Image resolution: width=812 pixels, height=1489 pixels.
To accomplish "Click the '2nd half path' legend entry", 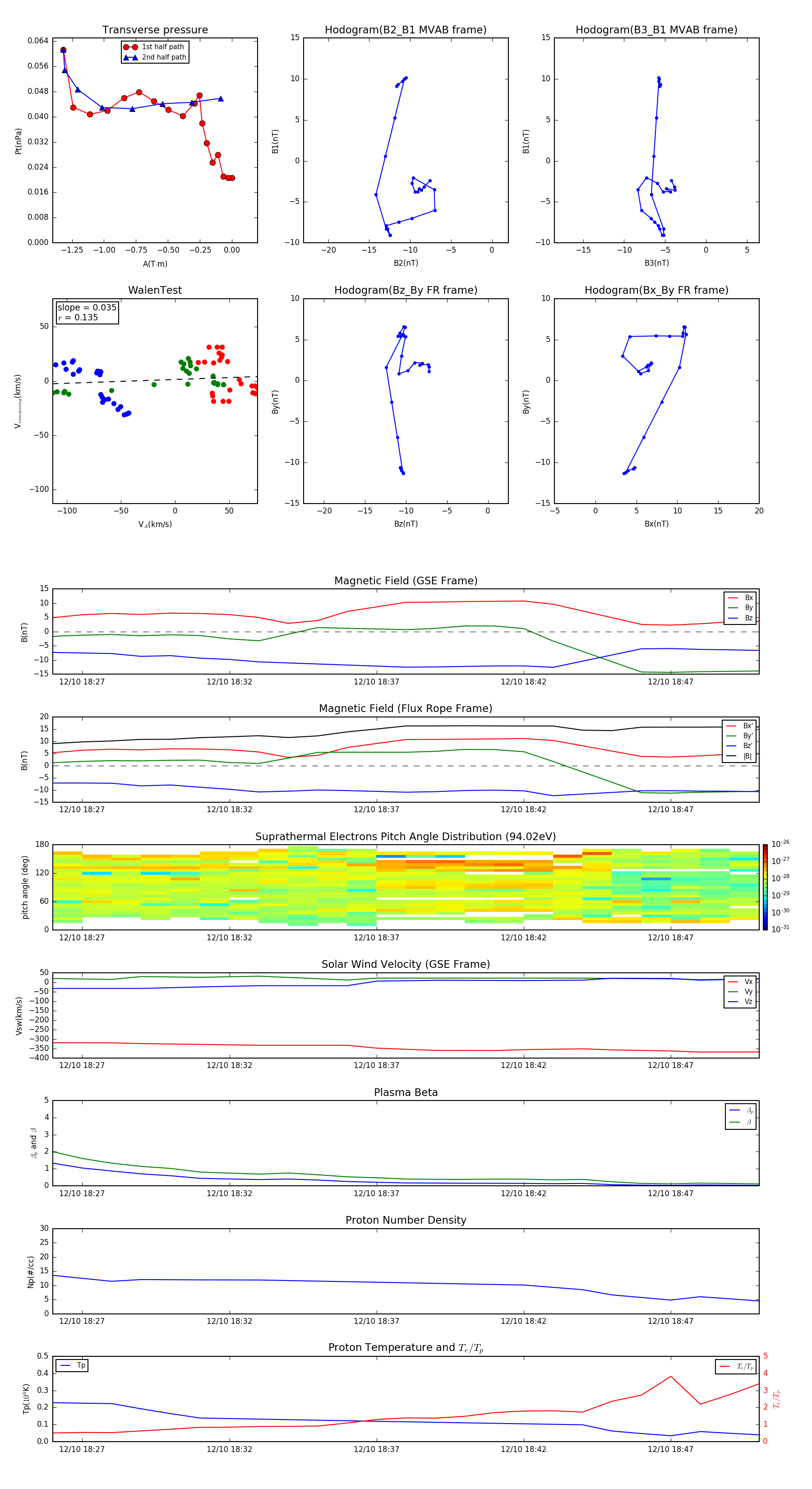I will [155, 57].
